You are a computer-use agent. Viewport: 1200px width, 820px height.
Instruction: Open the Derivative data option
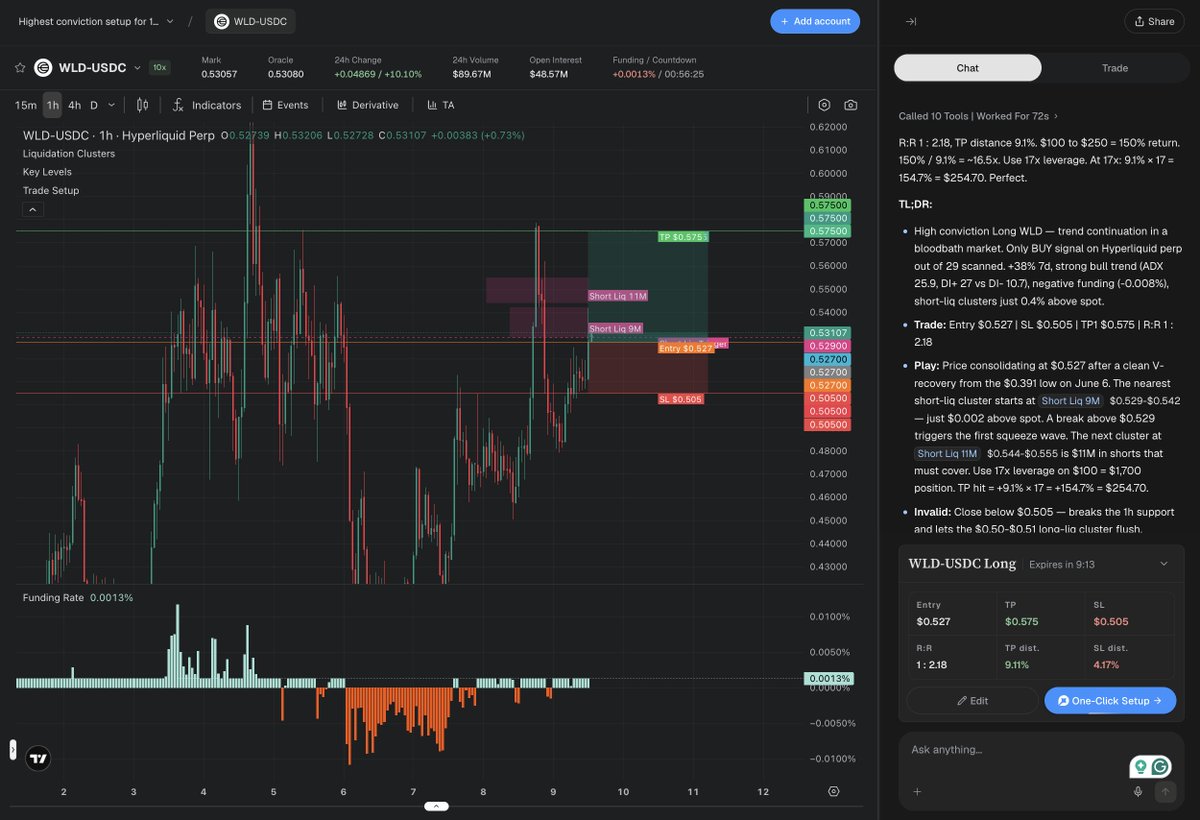click(367, 105)
